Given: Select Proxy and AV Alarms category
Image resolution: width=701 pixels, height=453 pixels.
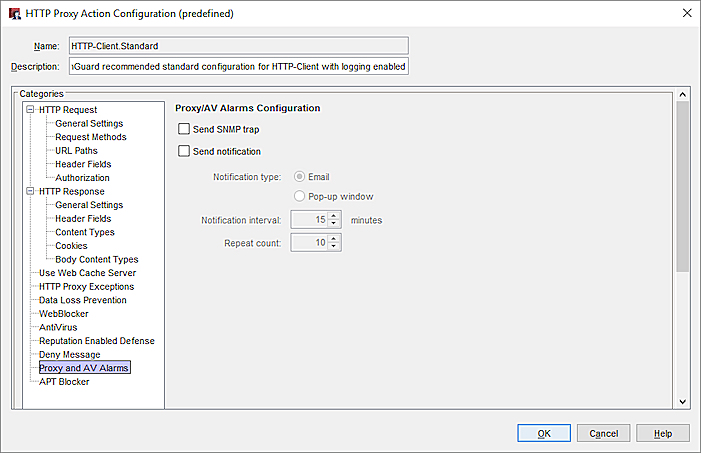Looking at the screenshot, I should click(x=84, y=368).
